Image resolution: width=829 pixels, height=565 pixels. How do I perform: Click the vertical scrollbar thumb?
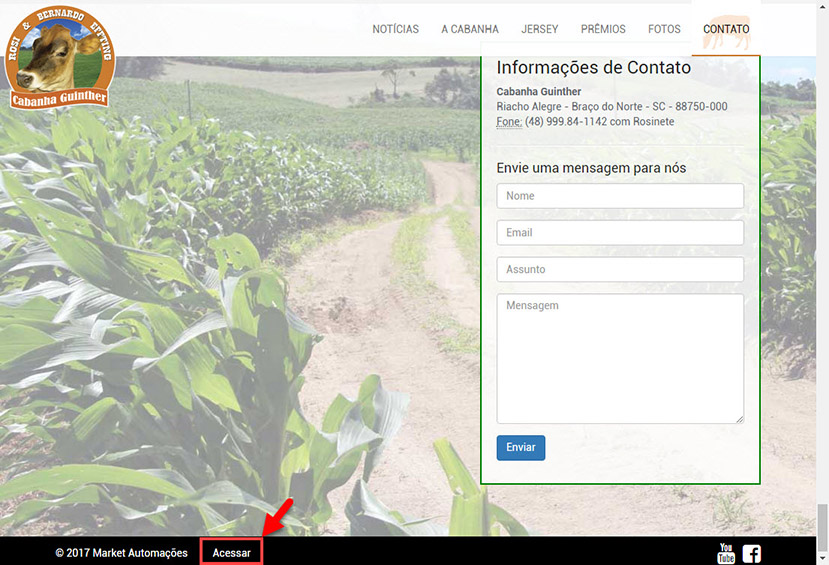(822, 527)
